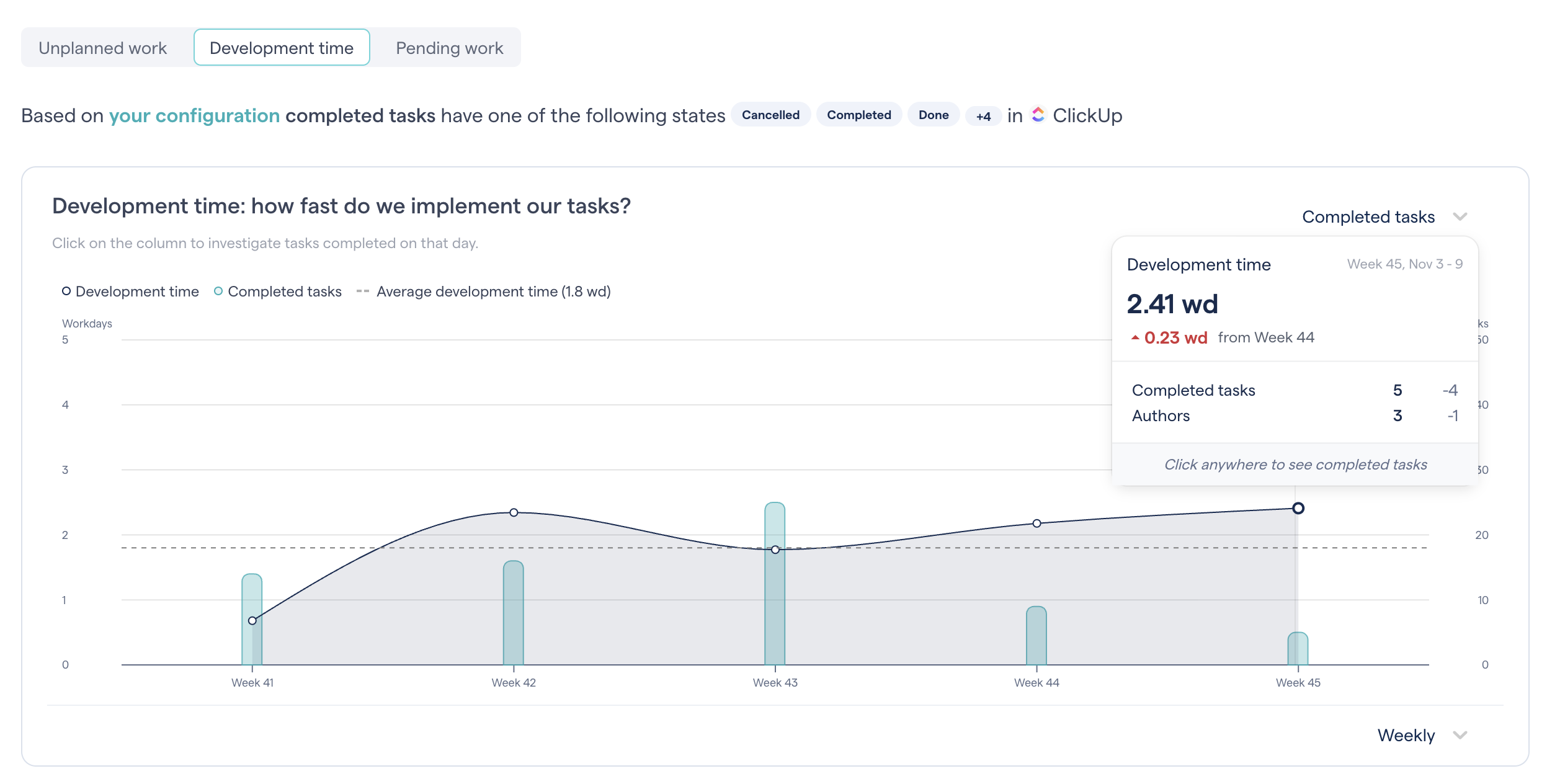Switch to the Unplanned work tab
This screenshot has height=784, width=1547.
click(x=102, y=47)
